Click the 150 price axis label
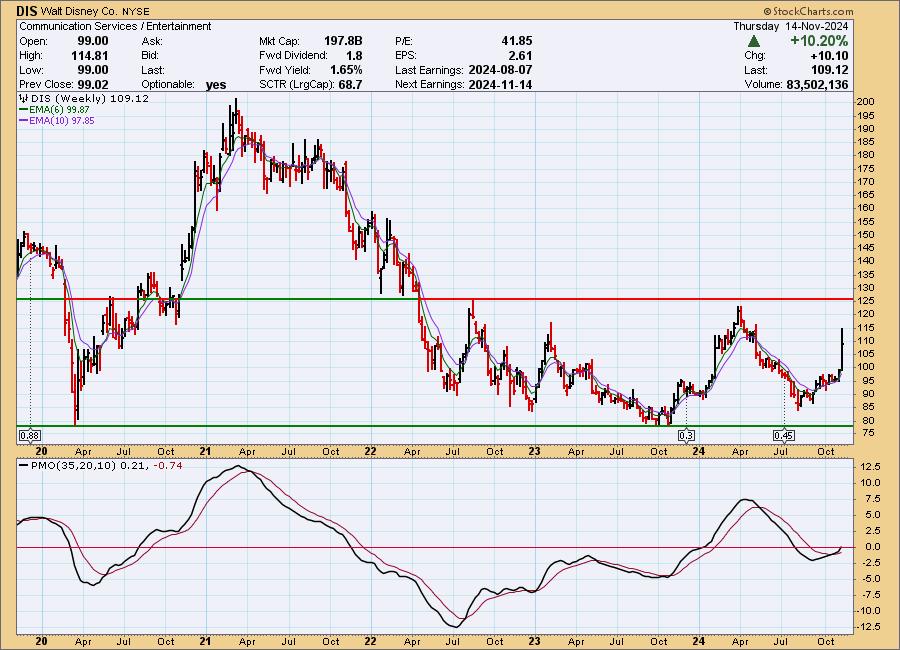The height and width of the screenshot is (650, 900). pyautogui.click(x=865, y=234)
